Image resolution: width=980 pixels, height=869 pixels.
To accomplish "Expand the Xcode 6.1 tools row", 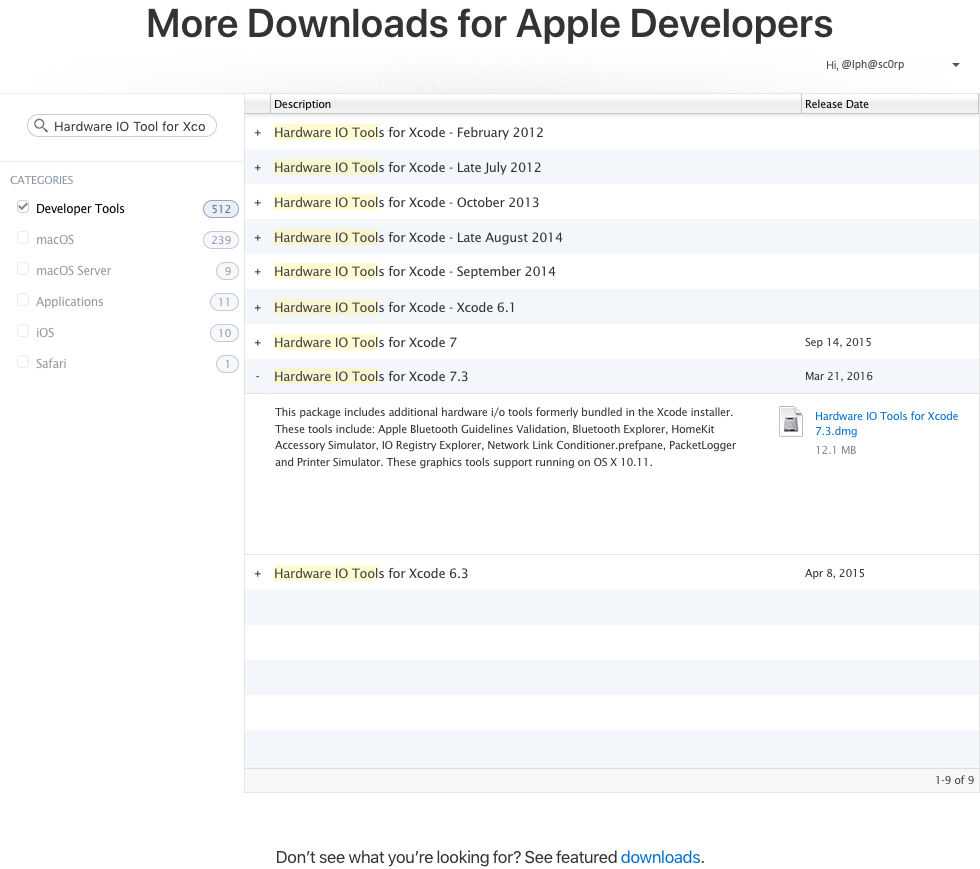I will [258, 308].
